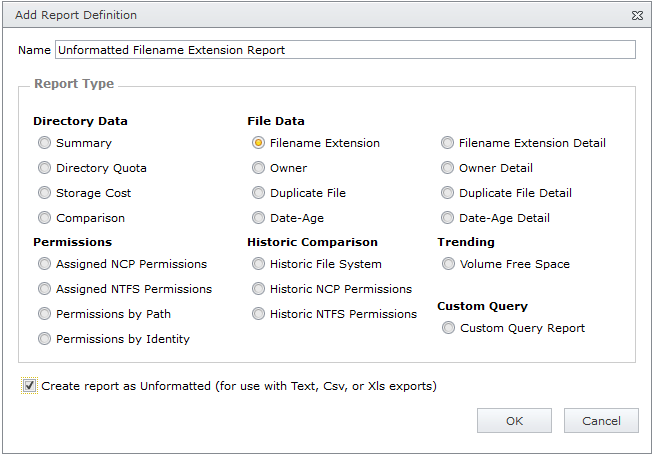Pick the Date-Age Detail report
Image resolution: width=654 pixels, height=457 pixels.
pyautogui.click(x=447, y=218)
